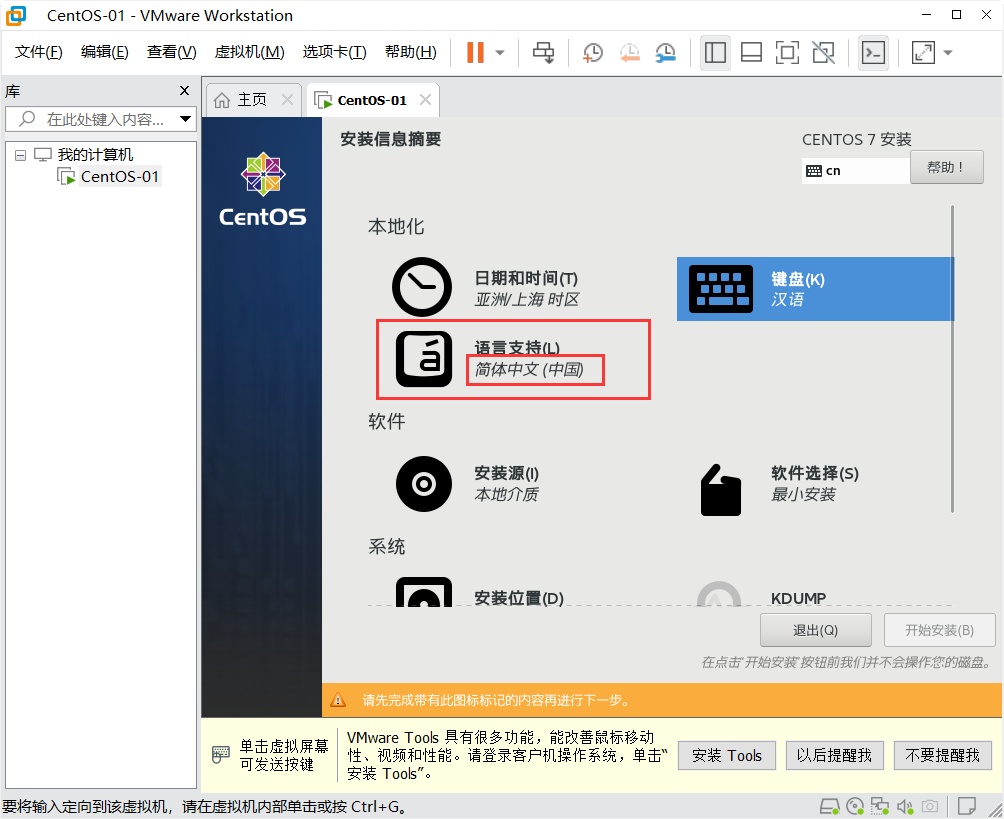Enter full screen mode

pos(787,53)
